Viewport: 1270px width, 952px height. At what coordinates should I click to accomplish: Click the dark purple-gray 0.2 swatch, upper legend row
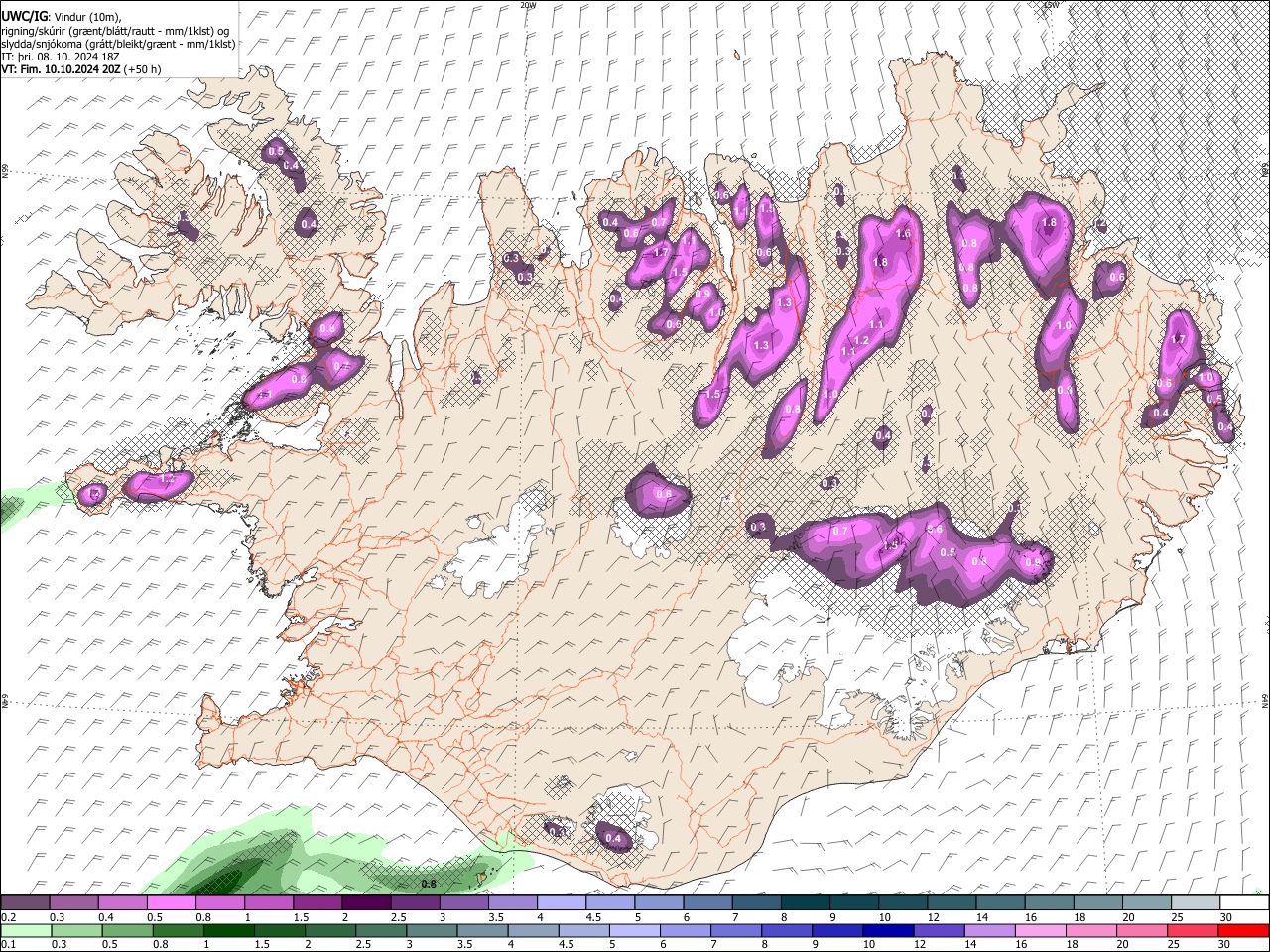point(25,903)
